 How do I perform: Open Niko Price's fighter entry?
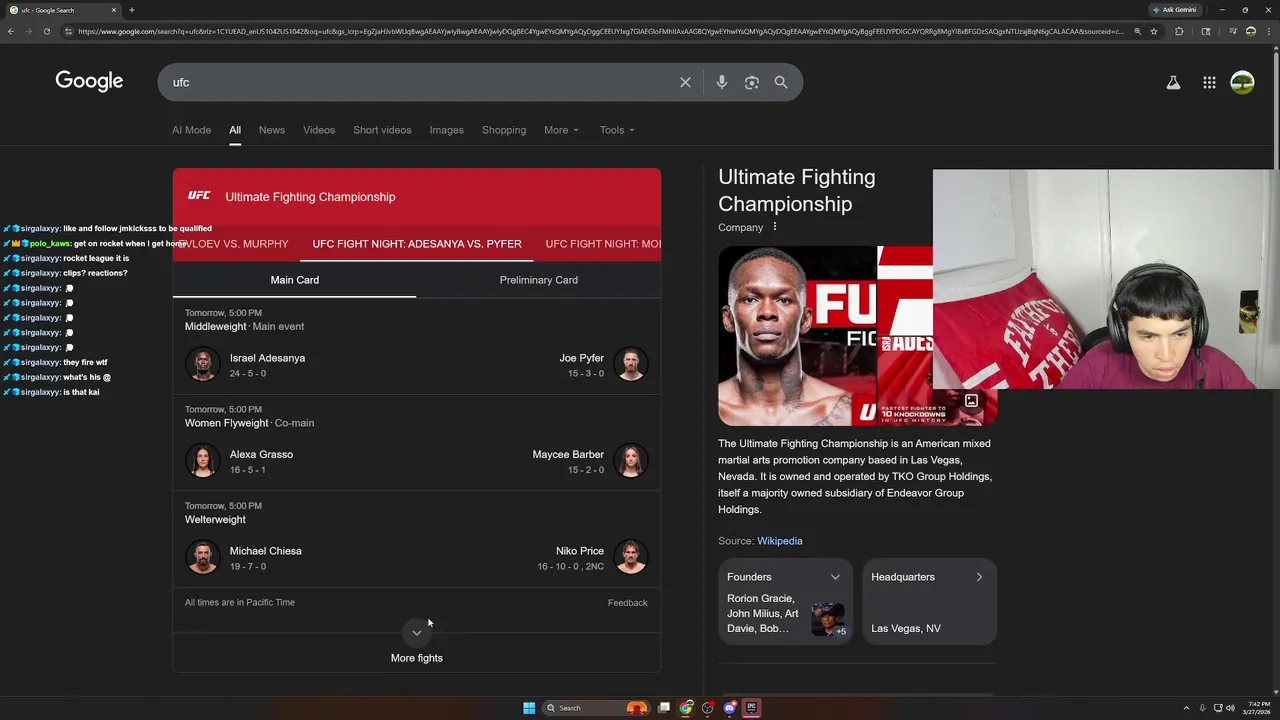click(x=593, y=558)
